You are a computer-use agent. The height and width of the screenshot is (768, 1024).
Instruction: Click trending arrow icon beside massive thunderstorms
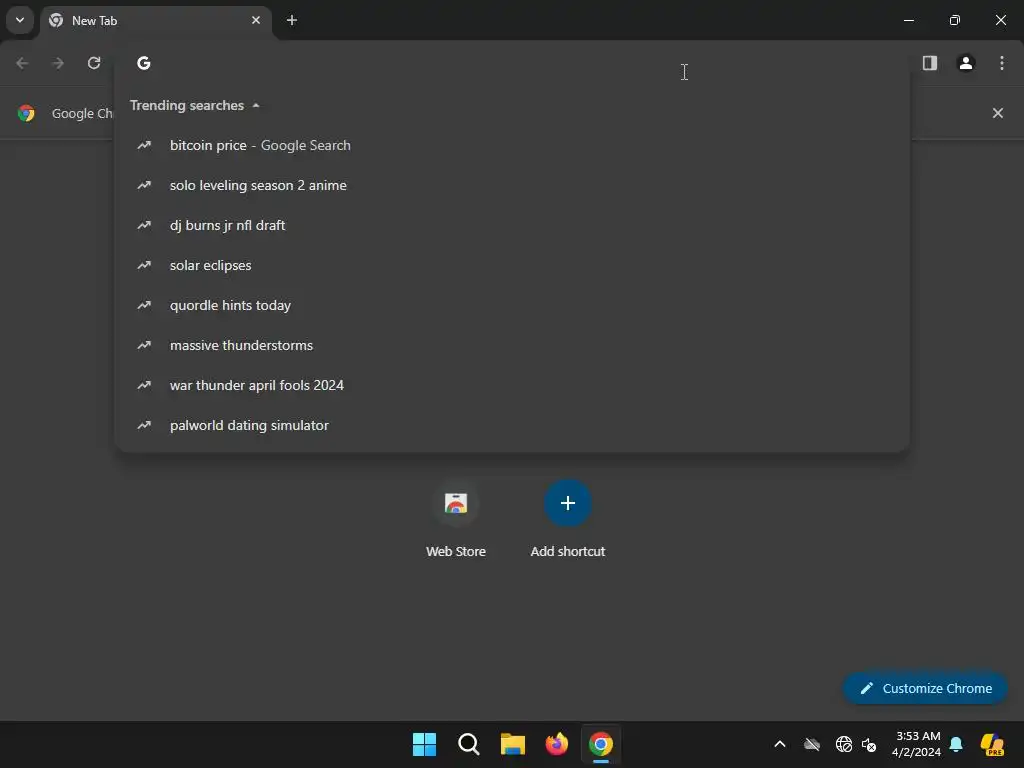pyautogui.click(x=144, y=345)
